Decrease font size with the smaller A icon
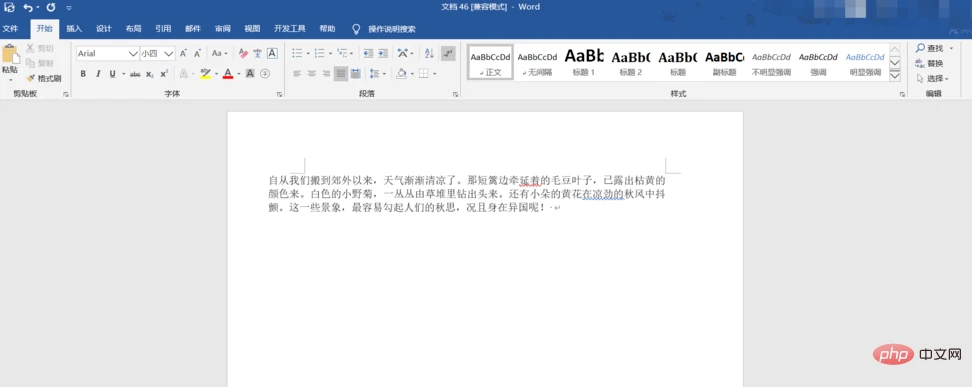972x387 pixels. click(x=197, y=54)
